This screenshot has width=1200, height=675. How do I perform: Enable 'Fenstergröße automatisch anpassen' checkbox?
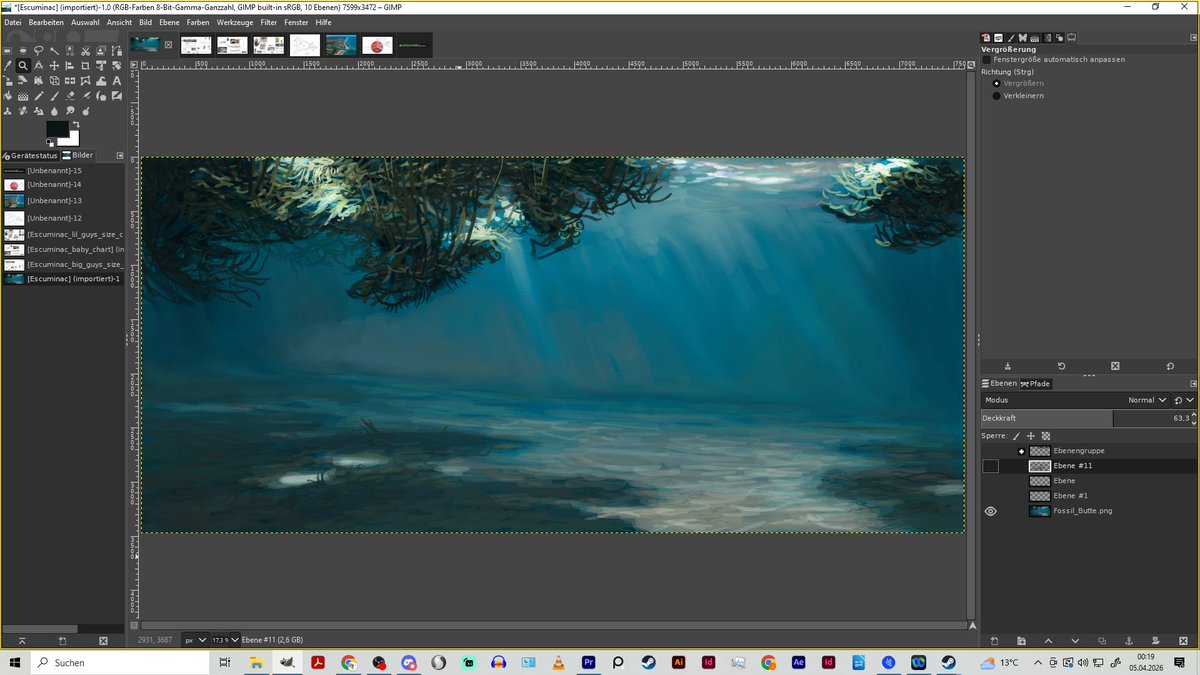(987, 60)
